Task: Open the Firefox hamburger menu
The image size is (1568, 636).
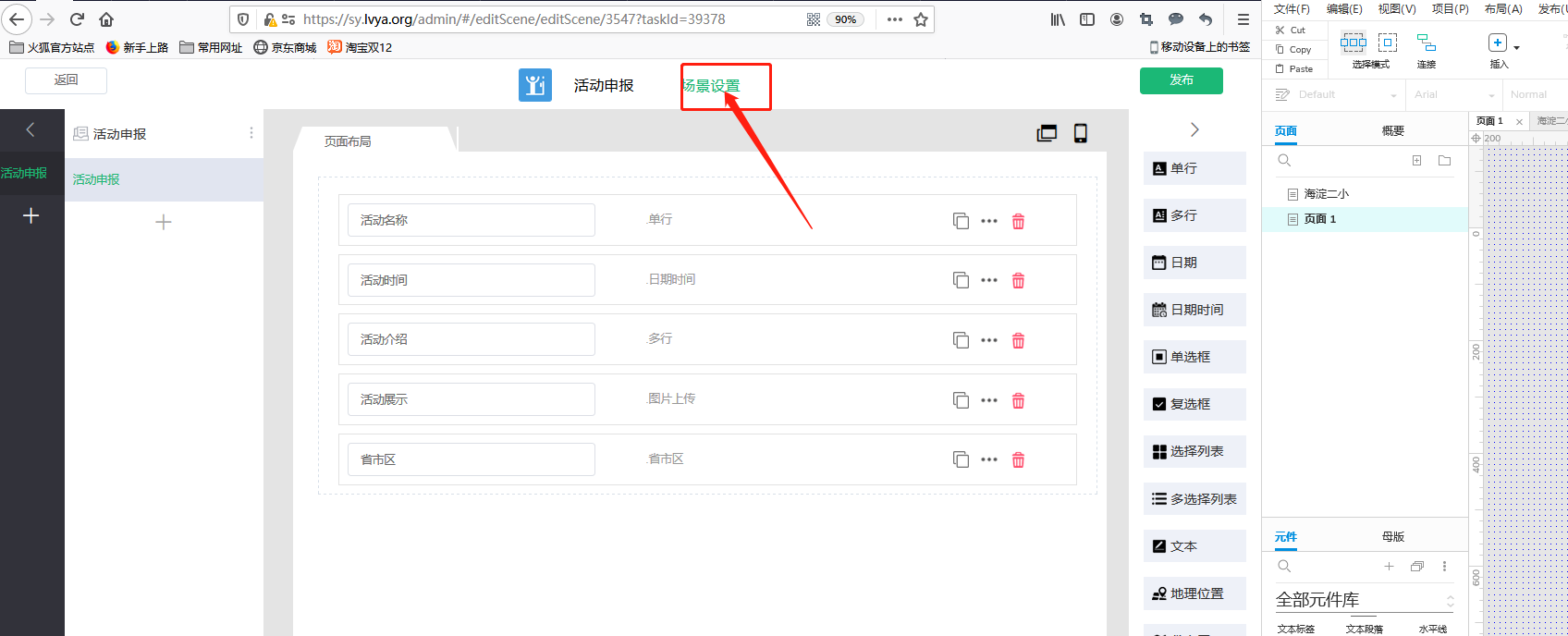Action: point(1243,19)
